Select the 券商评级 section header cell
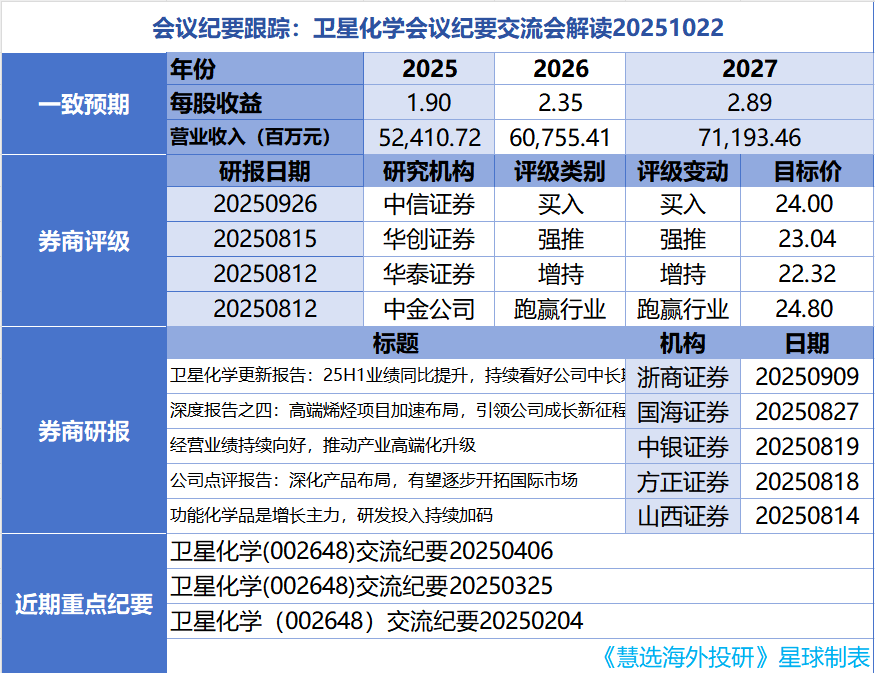The width and height of the screenshot is (875, 673). 84,241
